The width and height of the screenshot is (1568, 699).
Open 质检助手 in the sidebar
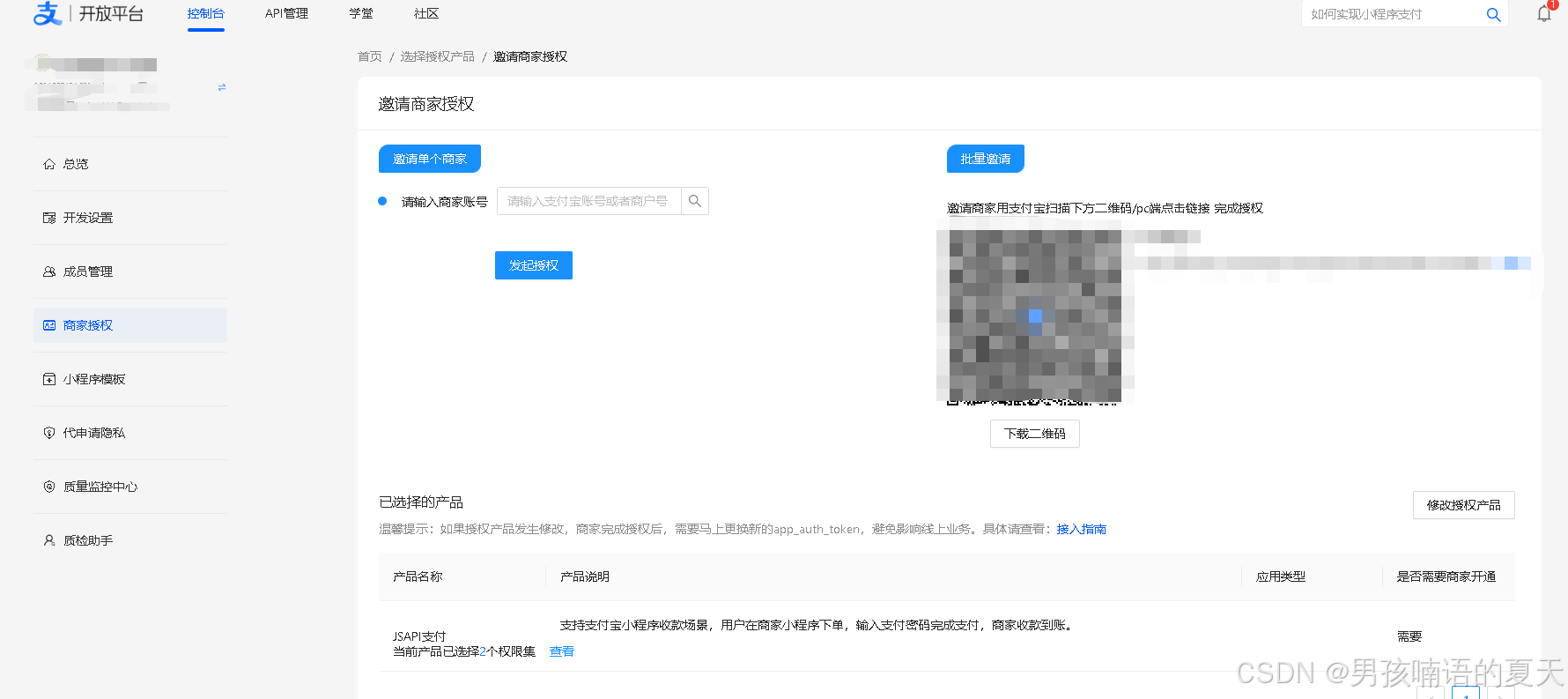pyautogui.click(x=130, y=540)
